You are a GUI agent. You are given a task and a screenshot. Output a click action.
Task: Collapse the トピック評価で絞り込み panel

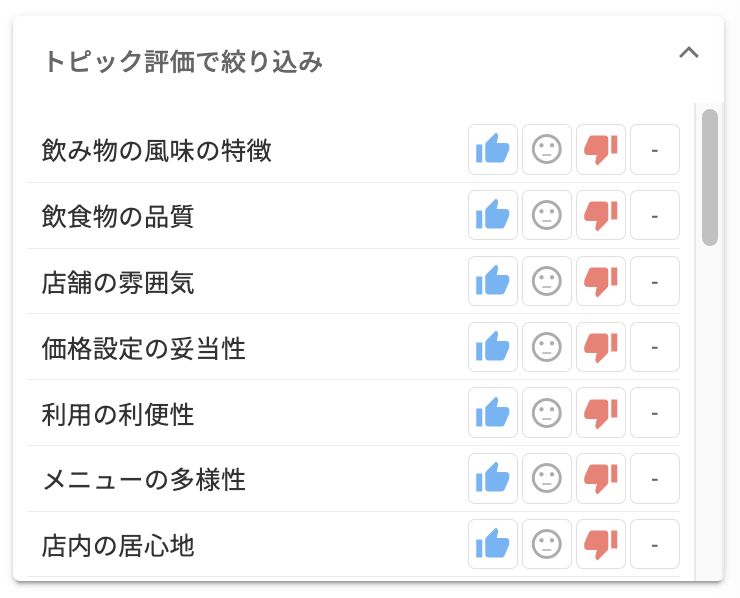click(688, 54)
